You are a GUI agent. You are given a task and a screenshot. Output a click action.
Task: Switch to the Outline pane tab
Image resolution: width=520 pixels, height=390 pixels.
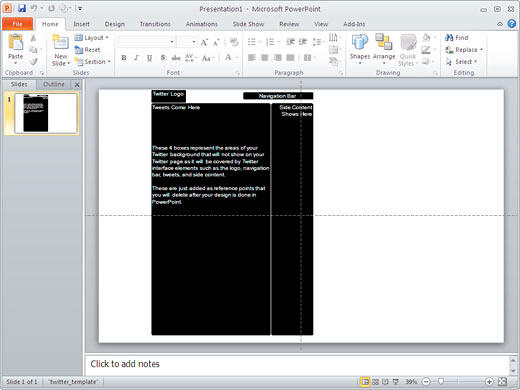54,84
